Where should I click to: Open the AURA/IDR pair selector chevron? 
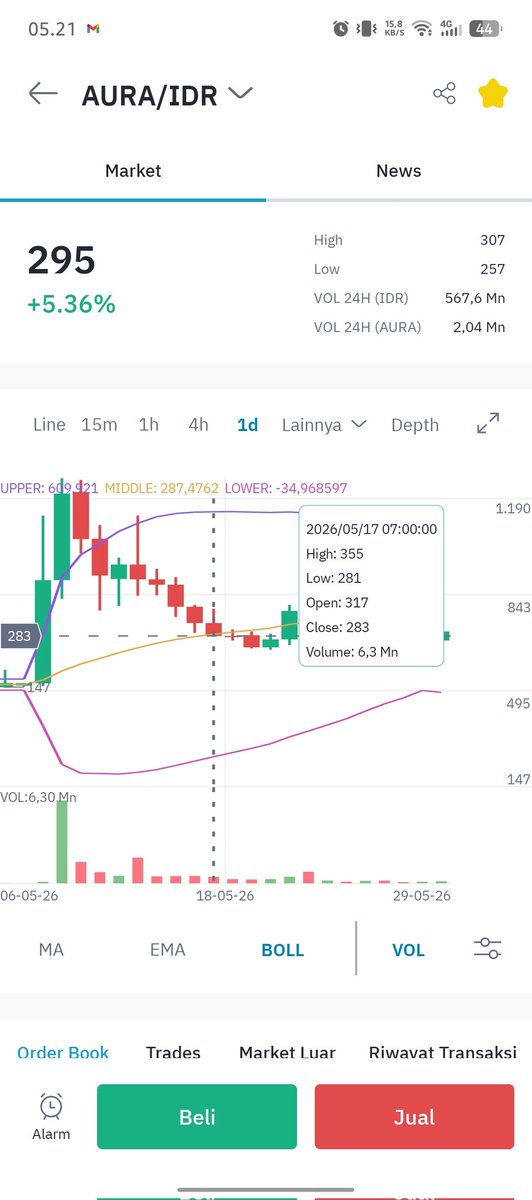[x=240, y=94]
